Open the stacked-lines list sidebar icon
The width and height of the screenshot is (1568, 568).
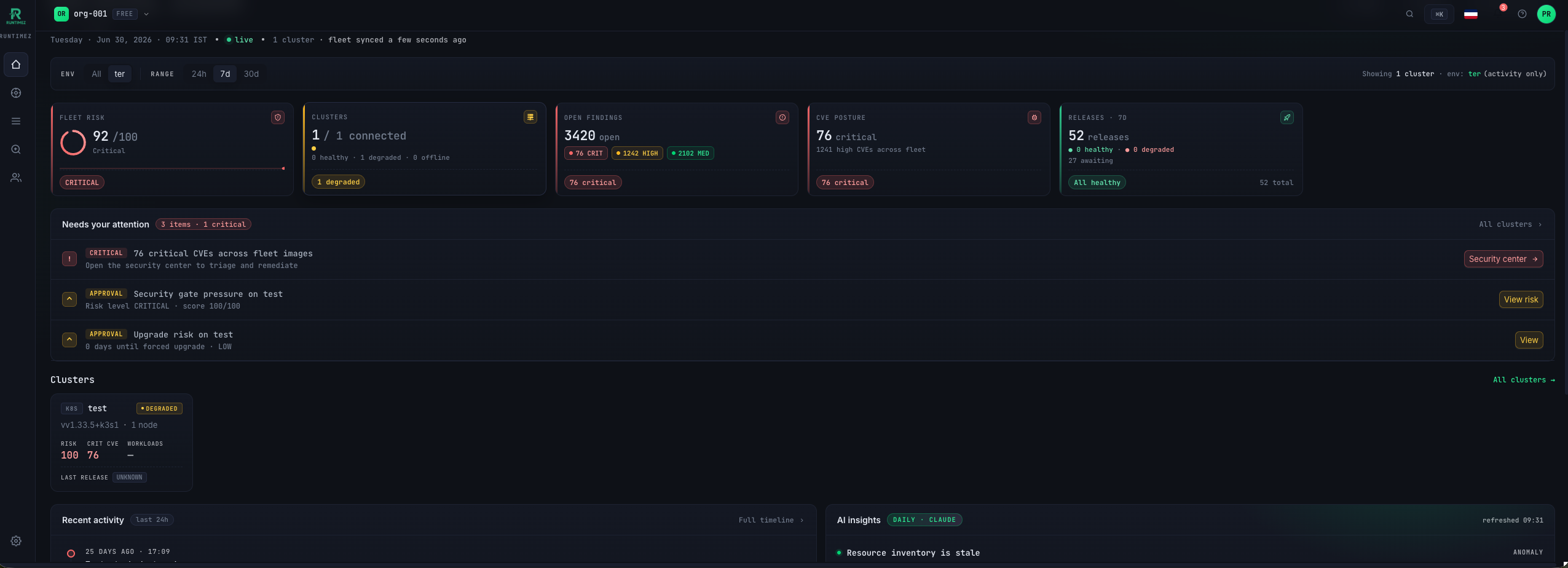[x=16, y=121]
